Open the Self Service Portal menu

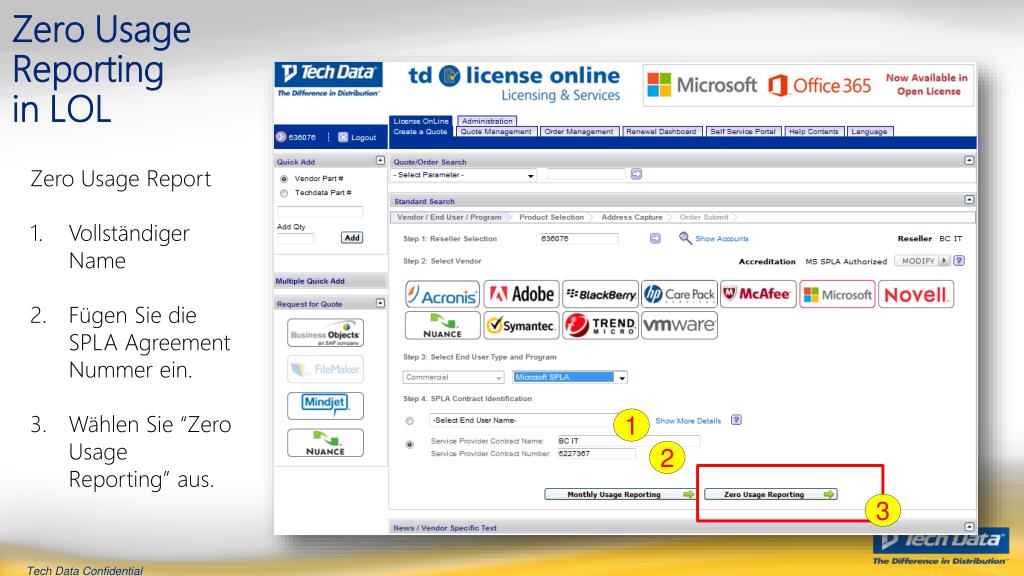743,132
